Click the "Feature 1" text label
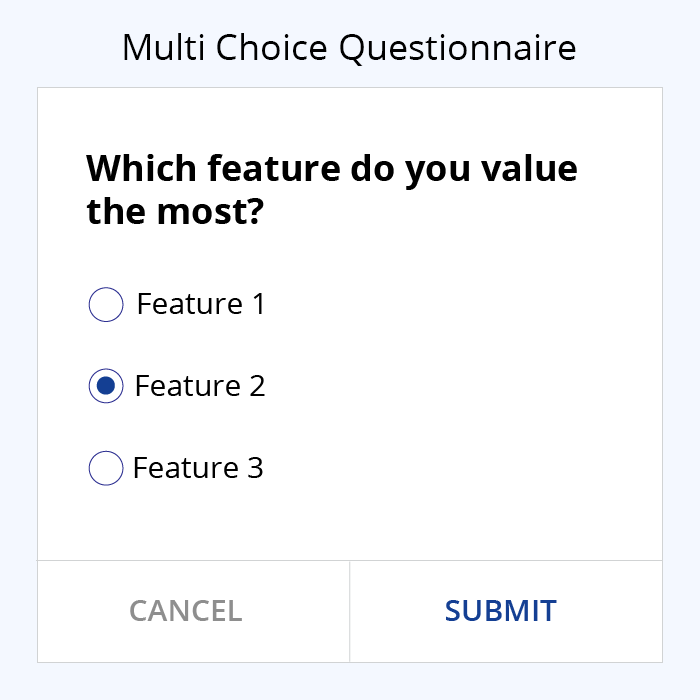 (201, 304)
